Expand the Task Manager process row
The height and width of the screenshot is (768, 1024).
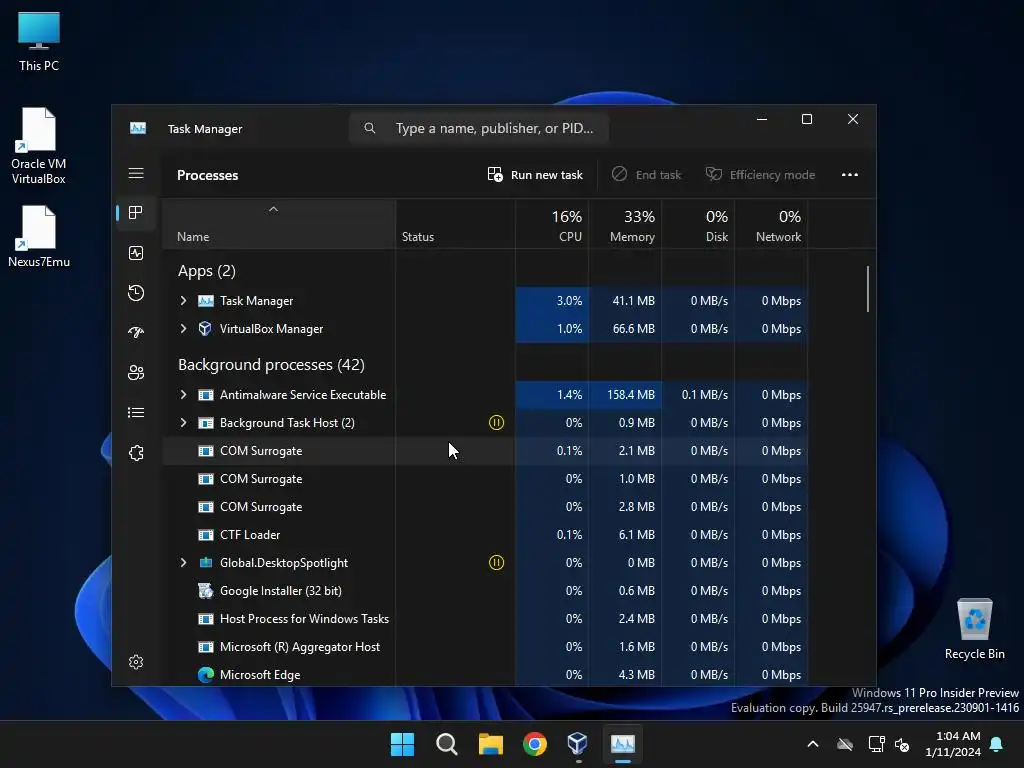184,300
